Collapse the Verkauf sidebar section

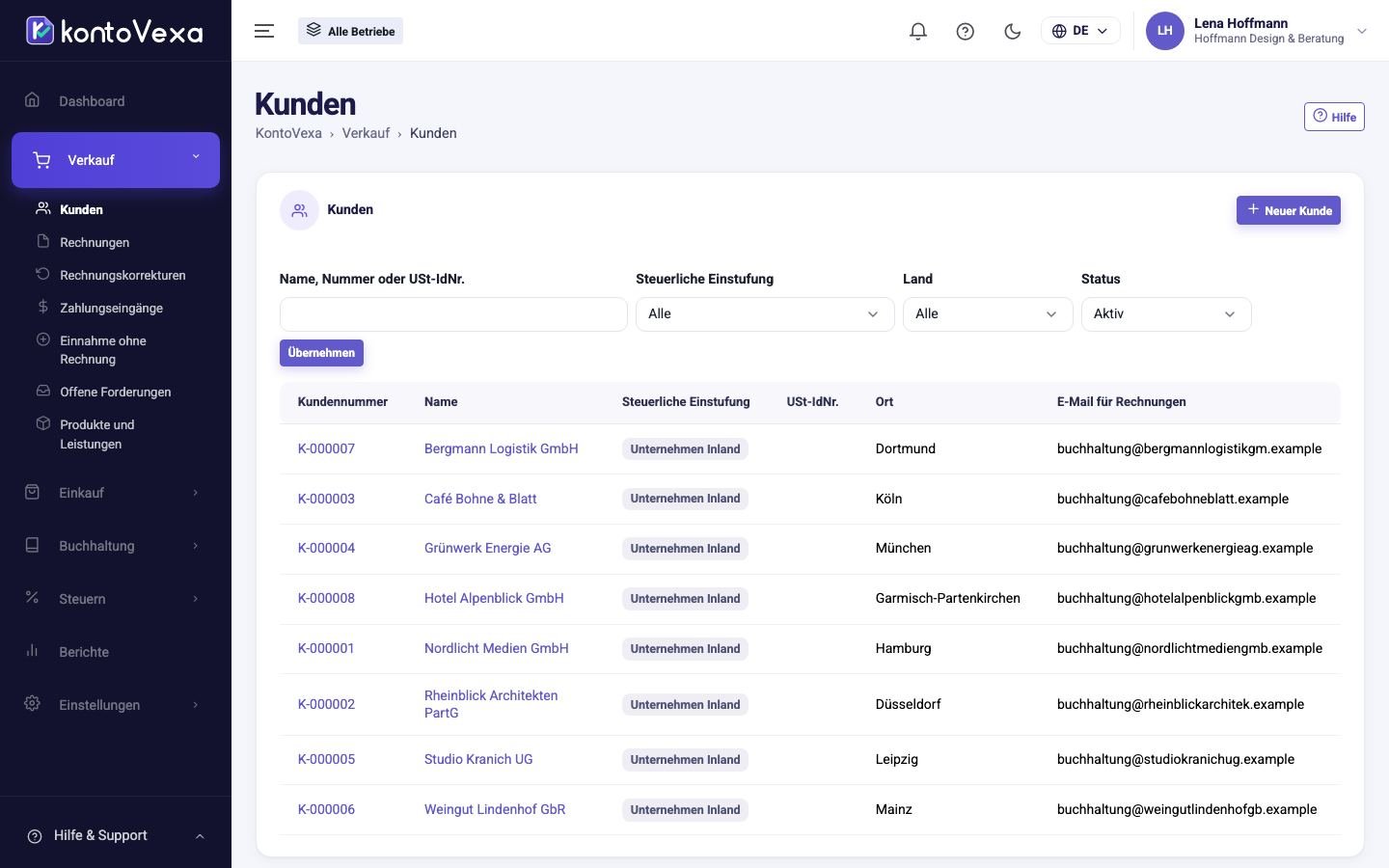coord(116,160)
